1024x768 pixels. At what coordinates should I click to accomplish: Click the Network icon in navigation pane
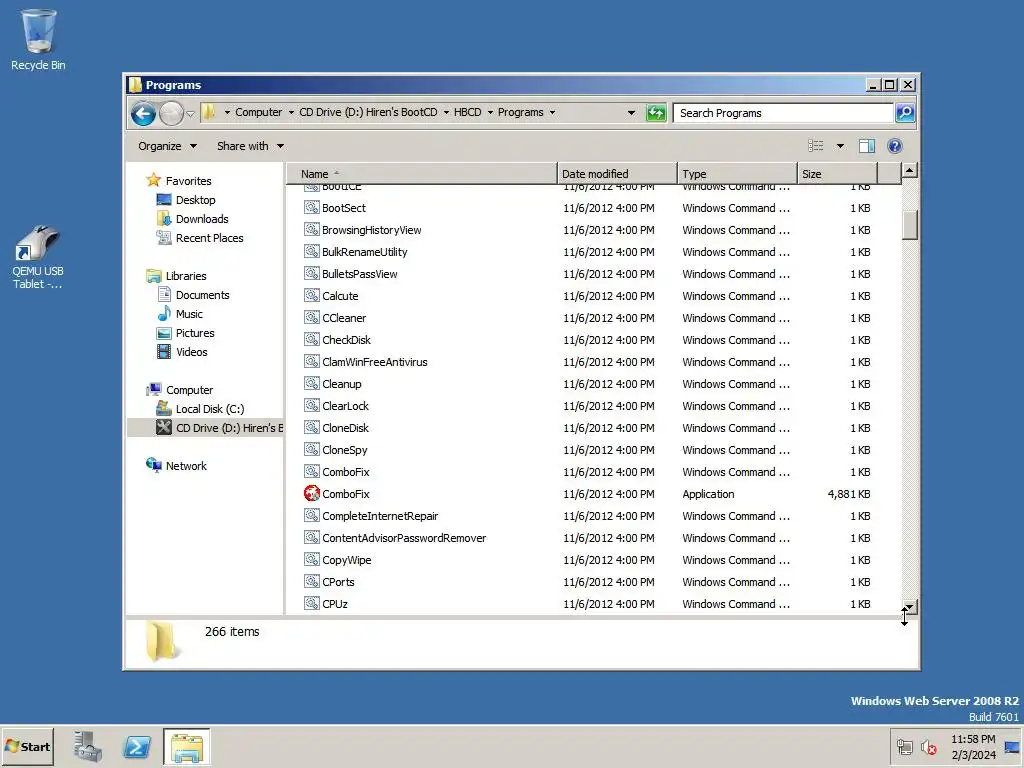(154, 465)
